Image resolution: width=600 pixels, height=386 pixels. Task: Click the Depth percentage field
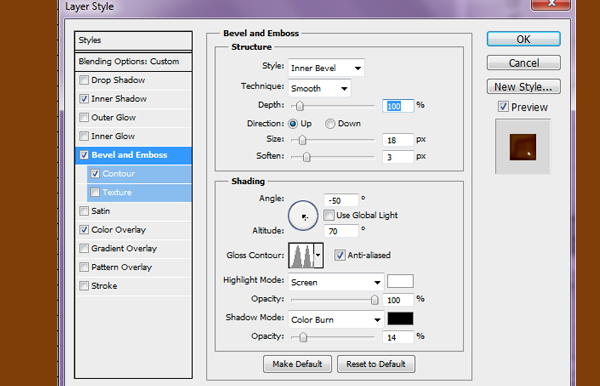click(x=398, y=106)
